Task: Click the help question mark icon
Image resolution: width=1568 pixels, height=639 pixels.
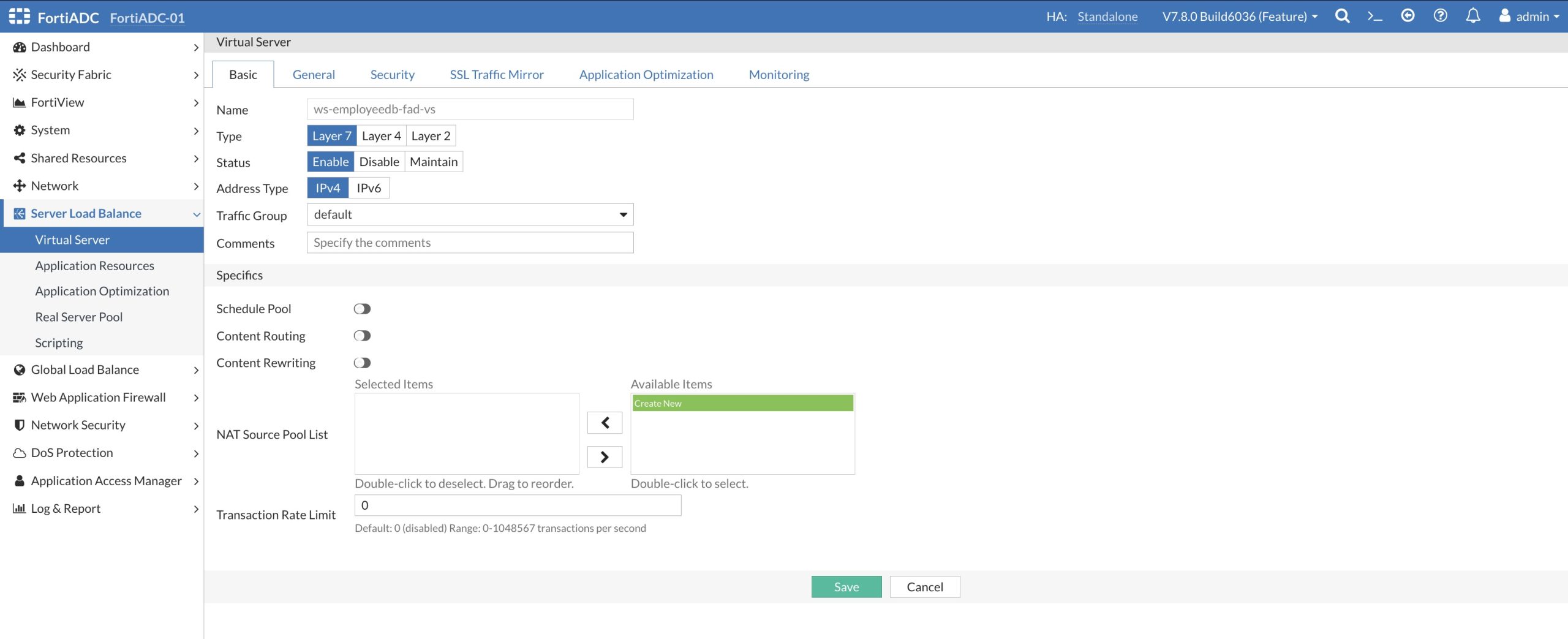Action: (x=1440, y=17)
